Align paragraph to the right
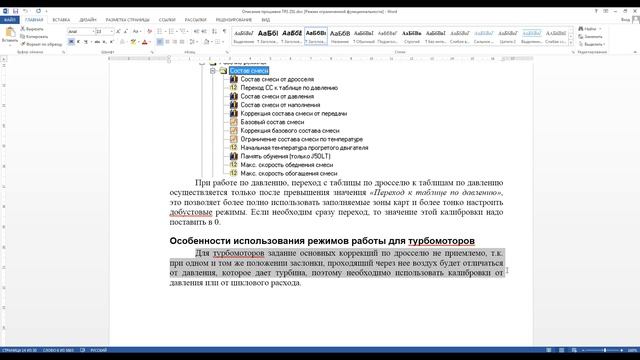This screenshot has width=640, height=360. coord(175,42)
